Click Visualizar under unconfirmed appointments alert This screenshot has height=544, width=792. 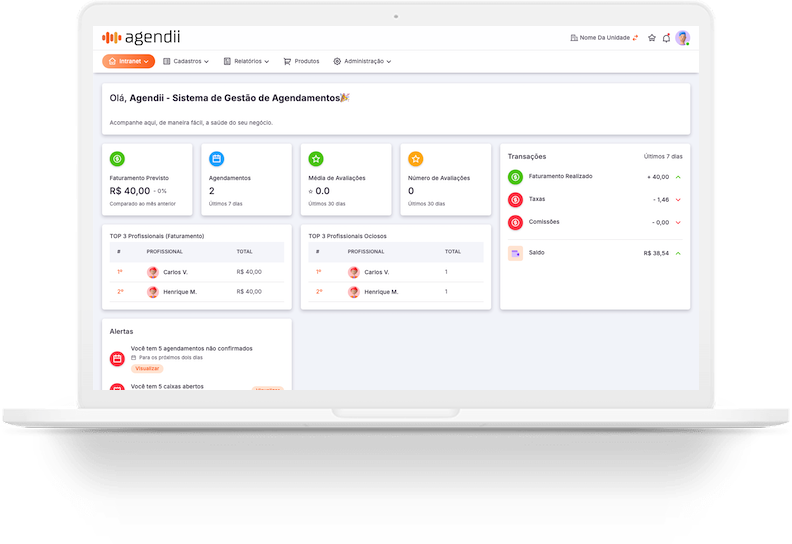[147, 368]
